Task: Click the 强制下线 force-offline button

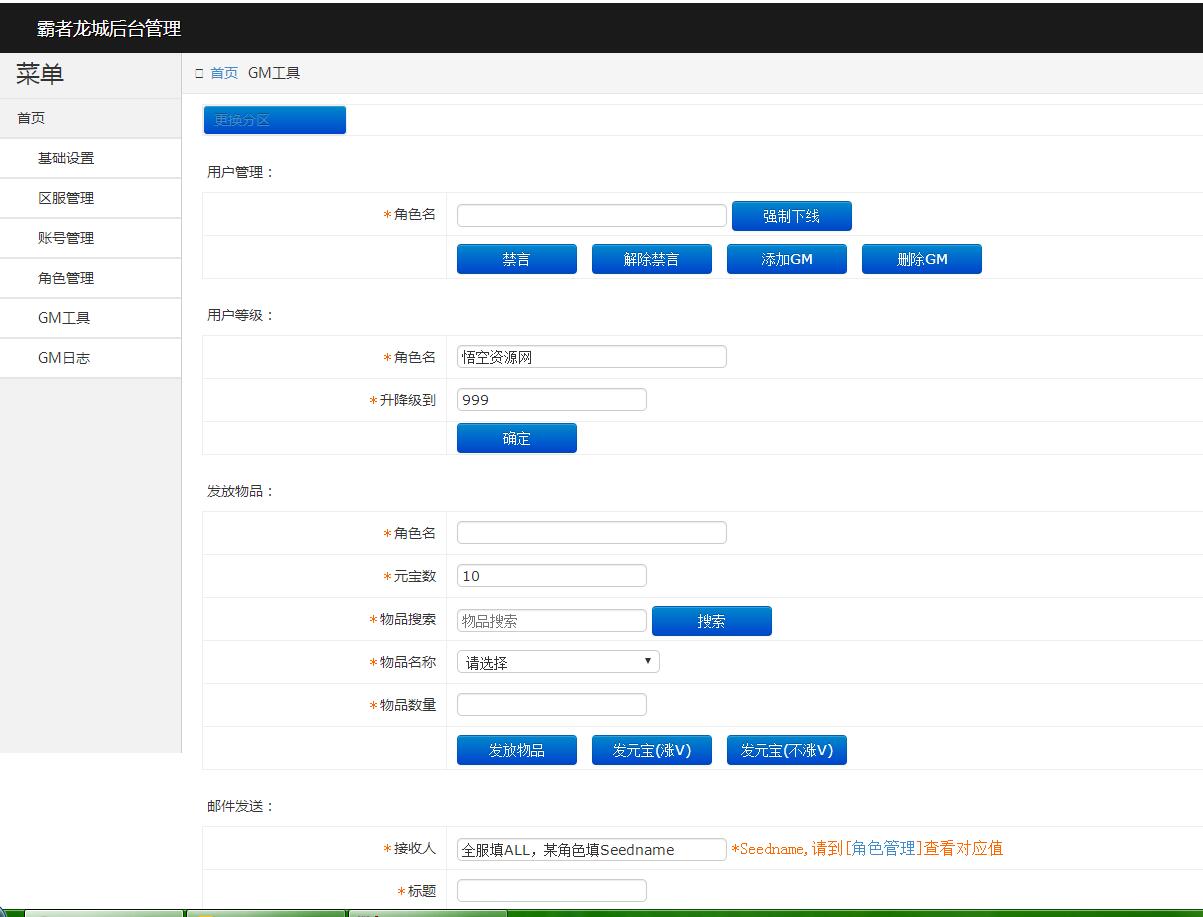Action: (791, 216)
